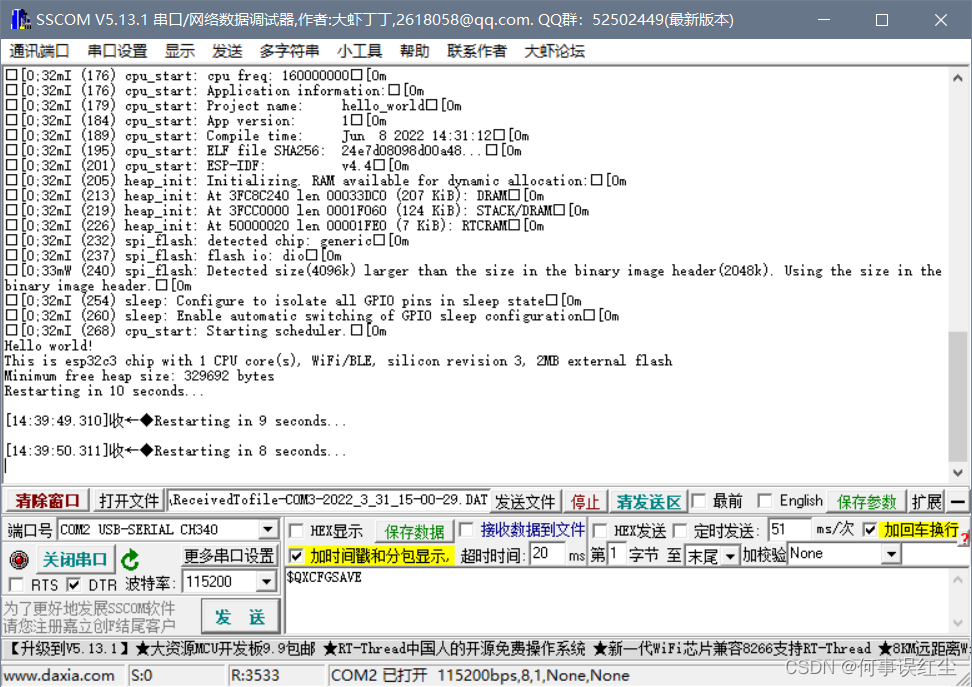The width and height of the screenshot is (972, 687).
Task: Expand the 末尾 dropdown
Action: click(x=731, y=556)
